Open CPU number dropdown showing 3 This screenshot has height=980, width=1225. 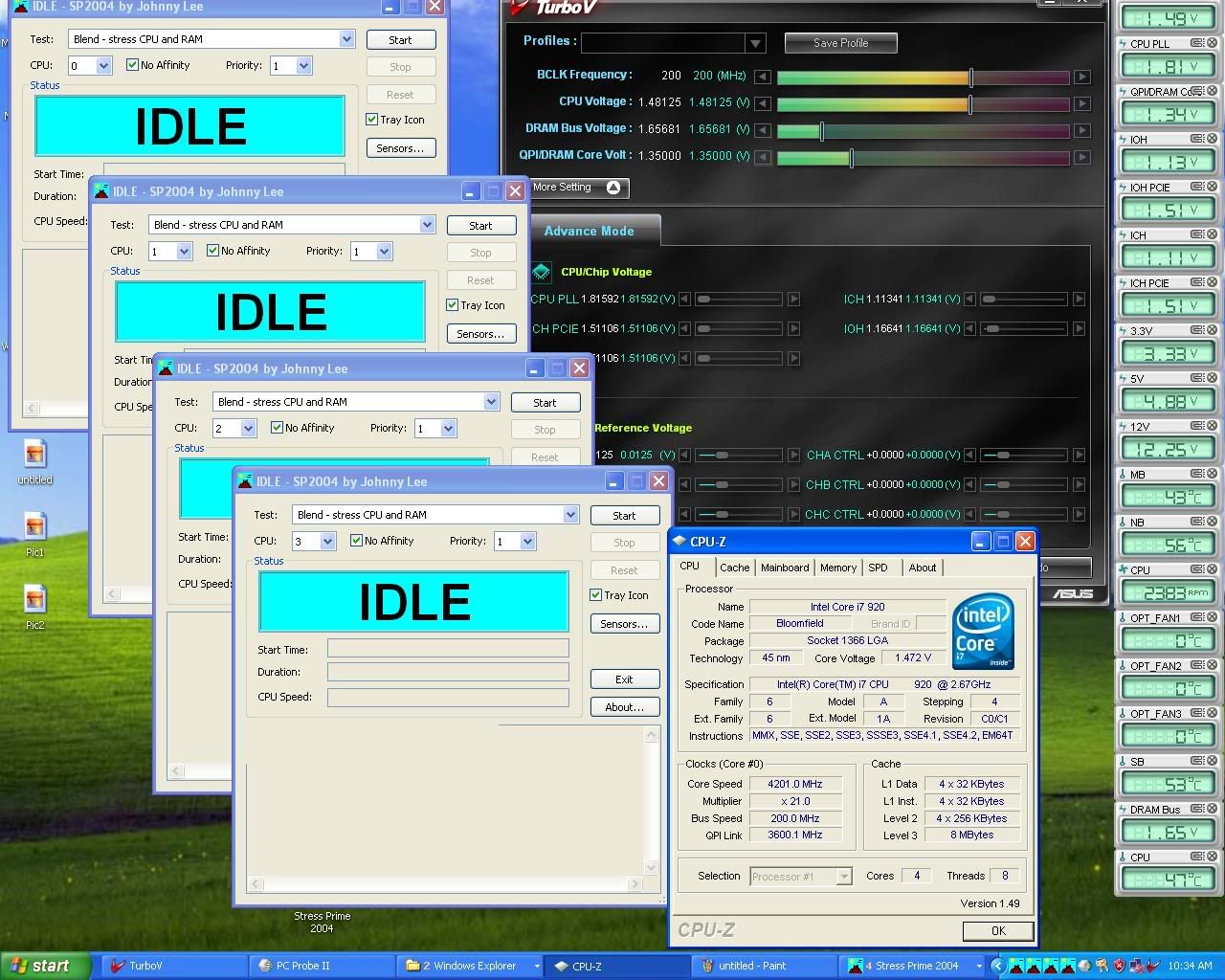pos(327,542)
